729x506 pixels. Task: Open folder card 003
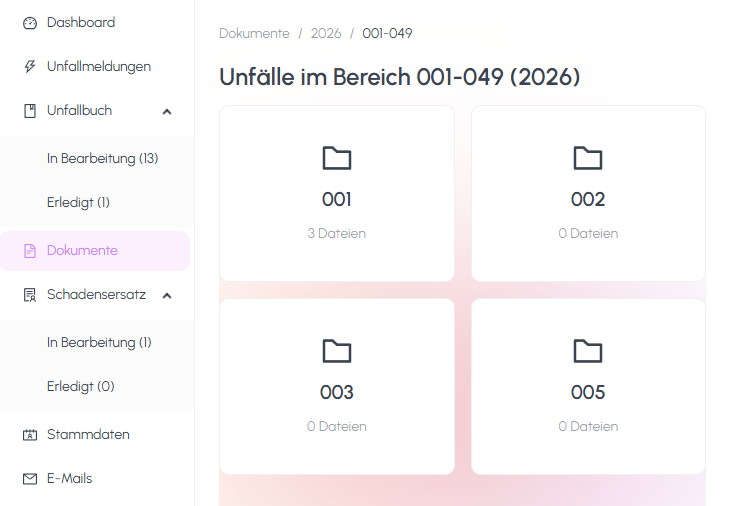337,386
